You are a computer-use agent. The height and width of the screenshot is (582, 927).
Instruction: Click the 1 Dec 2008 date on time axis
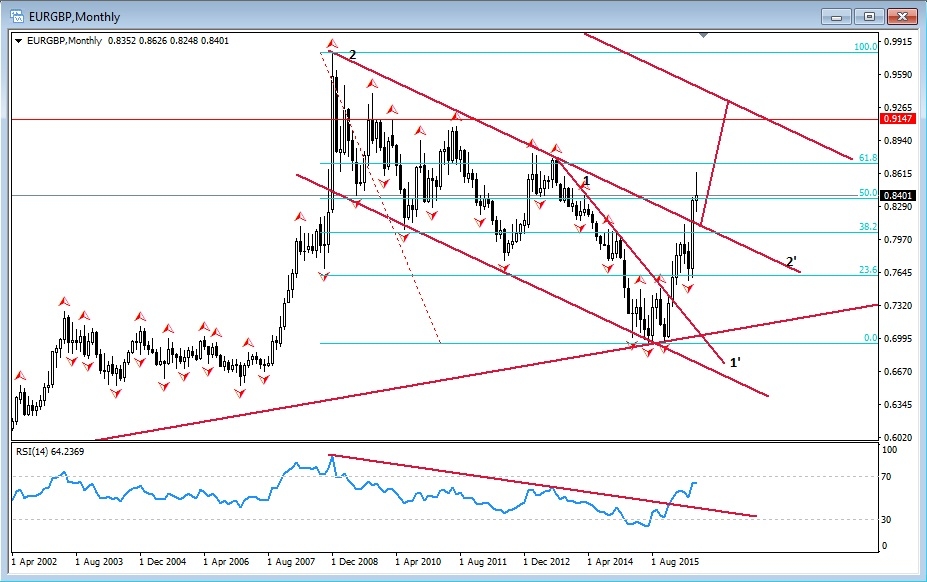tap(354, 564)
